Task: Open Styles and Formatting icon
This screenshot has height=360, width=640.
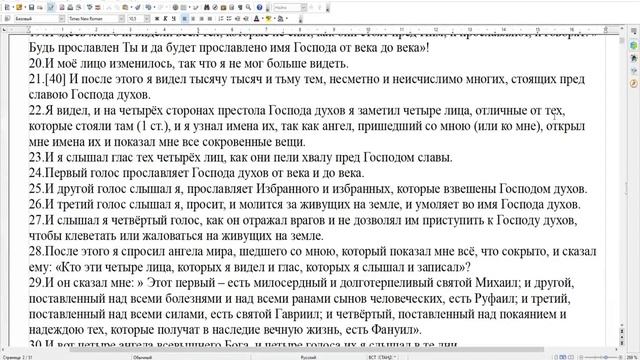Action: pyautogui.click(x=7, y=18)
